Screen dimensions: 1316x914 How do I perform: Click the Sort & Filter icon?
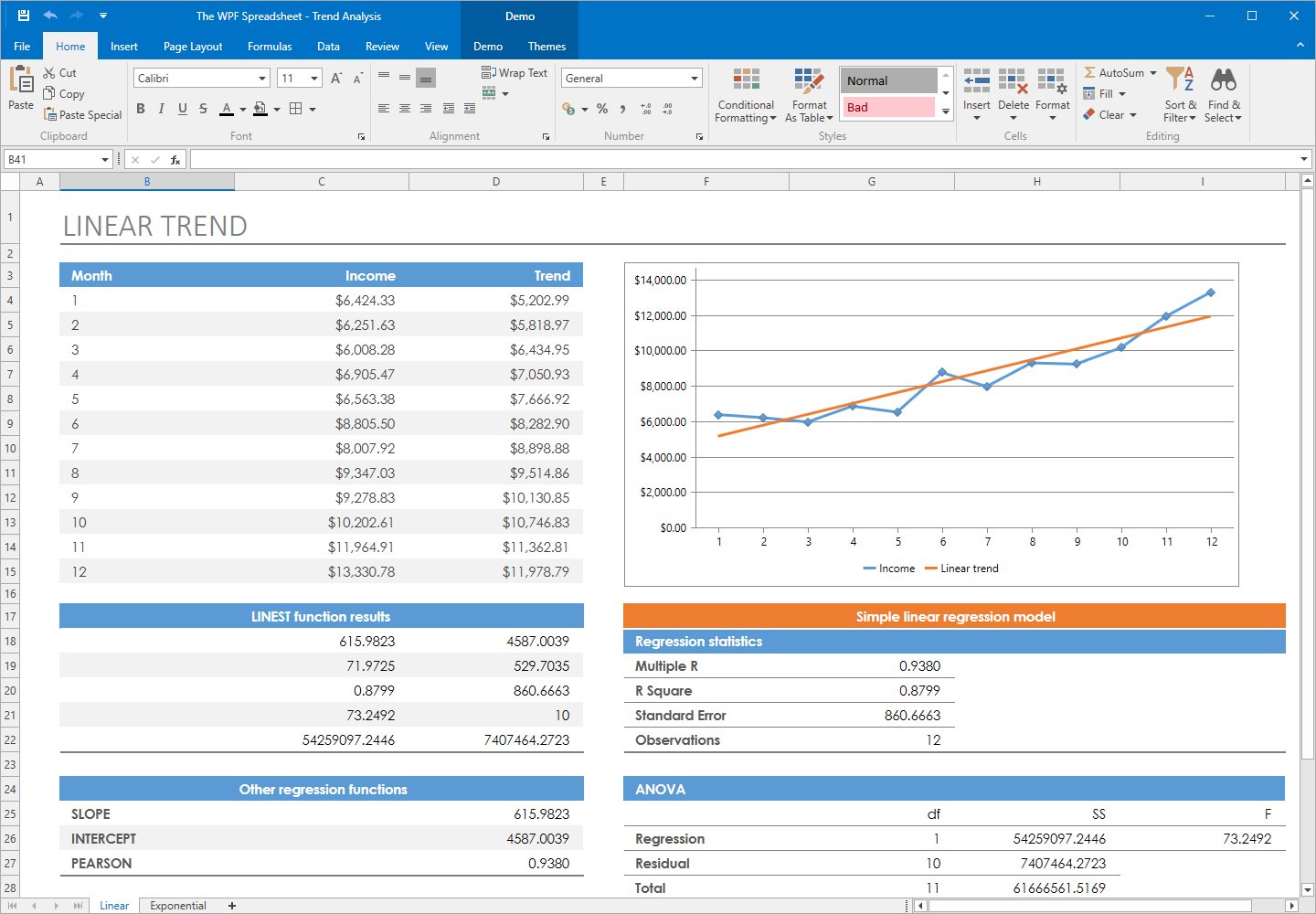pos(1180,80)
